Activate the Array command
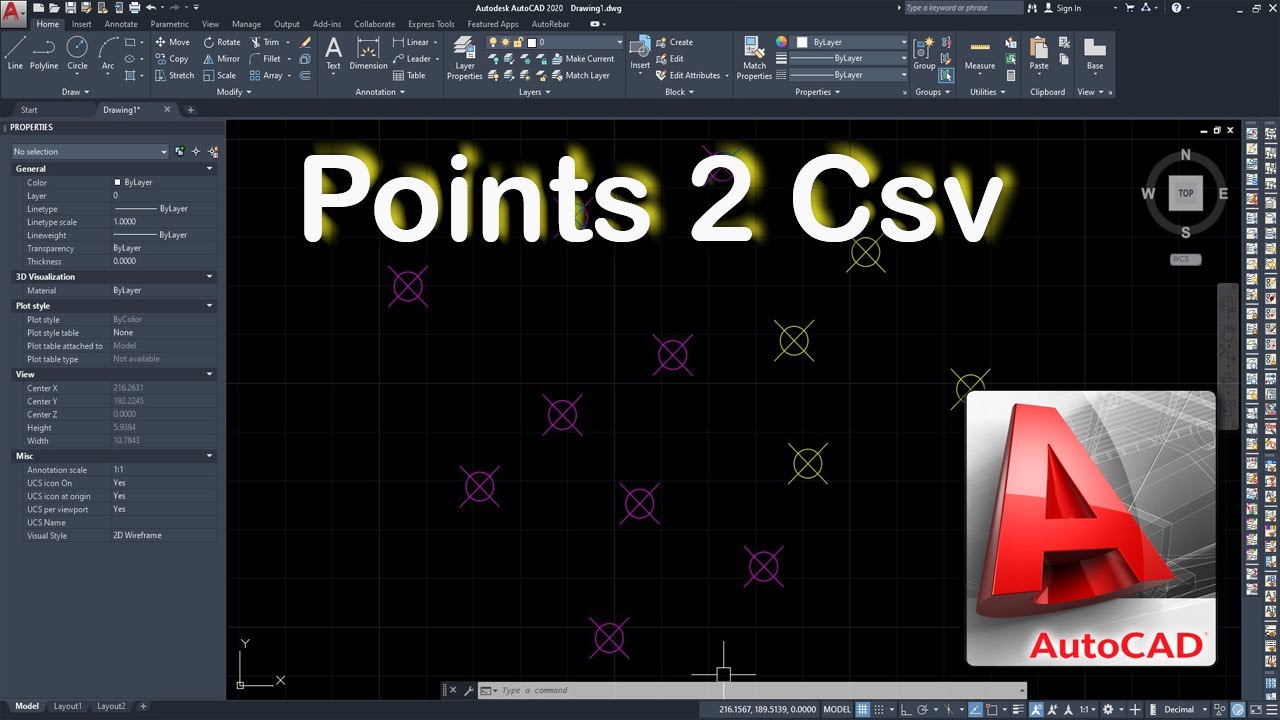The image size is (1280, 720). [266, 75]
